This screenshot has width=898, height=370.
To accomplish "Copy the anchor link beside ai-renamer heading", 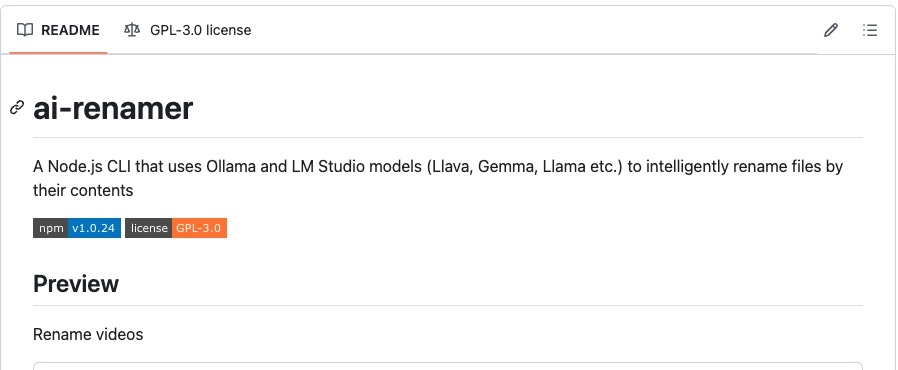I will click(x=17, y=108).
